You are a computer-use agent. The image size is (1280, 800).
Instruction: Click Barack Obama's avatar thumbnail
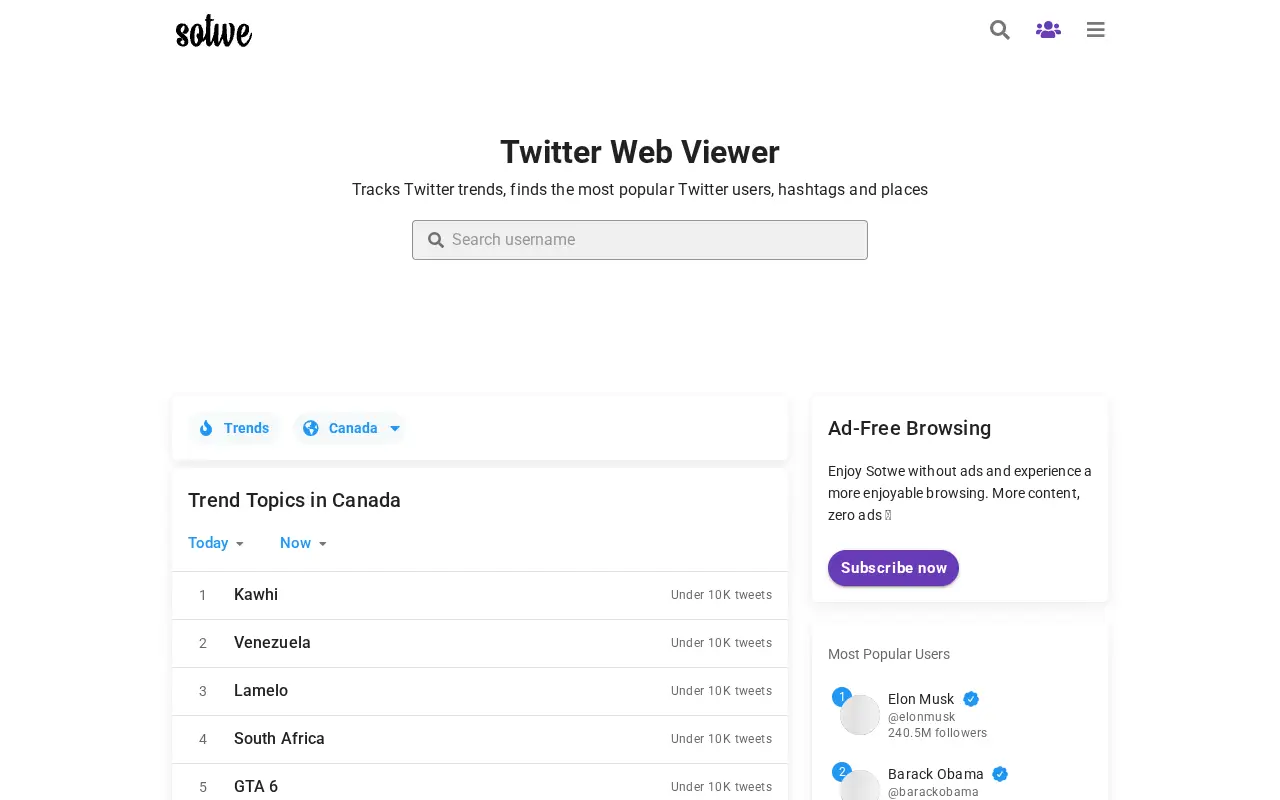click(x=860, y=785)
